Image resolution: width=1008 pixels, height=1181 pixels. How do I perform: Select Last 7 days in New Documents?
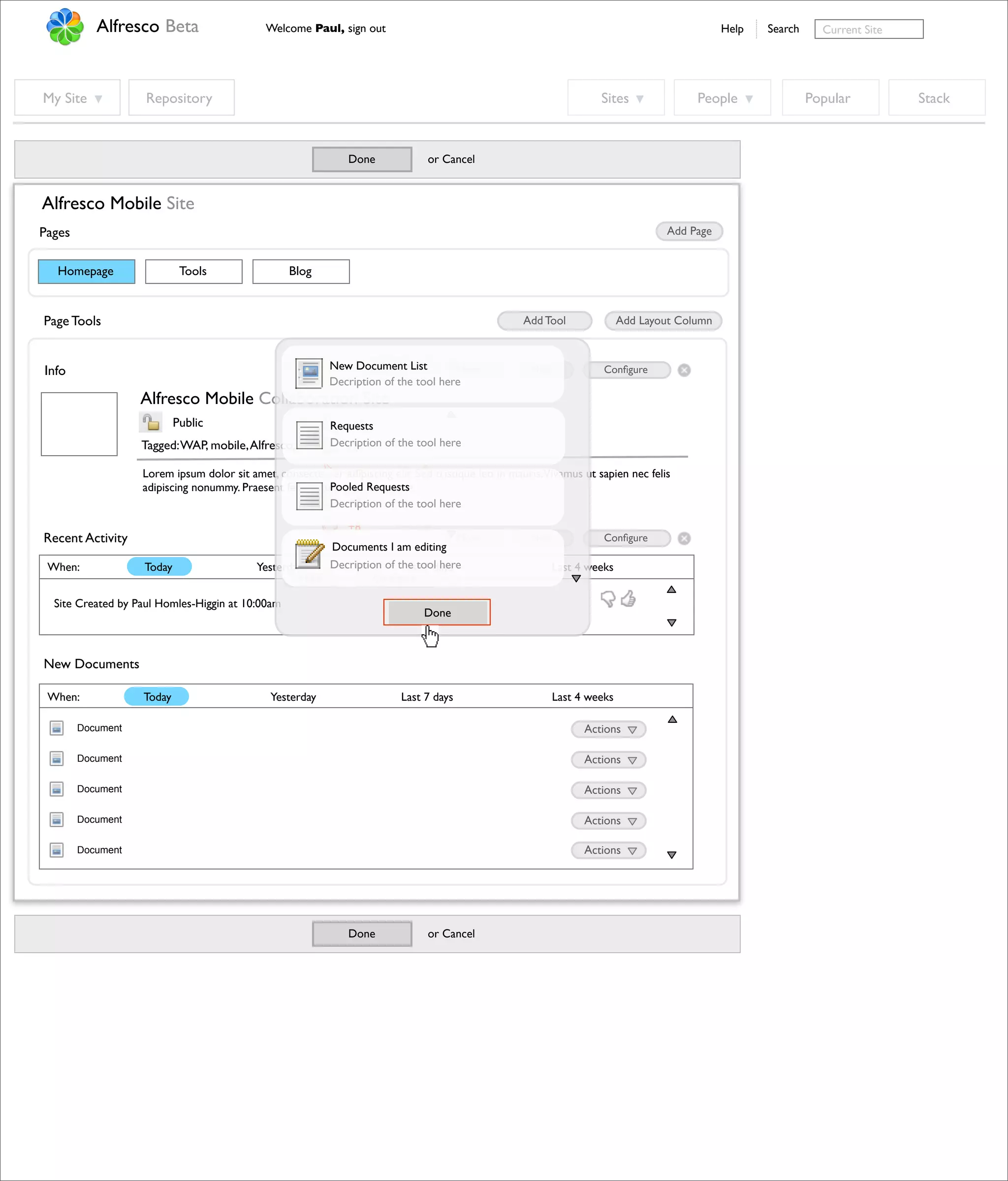(x=427, y=697)
